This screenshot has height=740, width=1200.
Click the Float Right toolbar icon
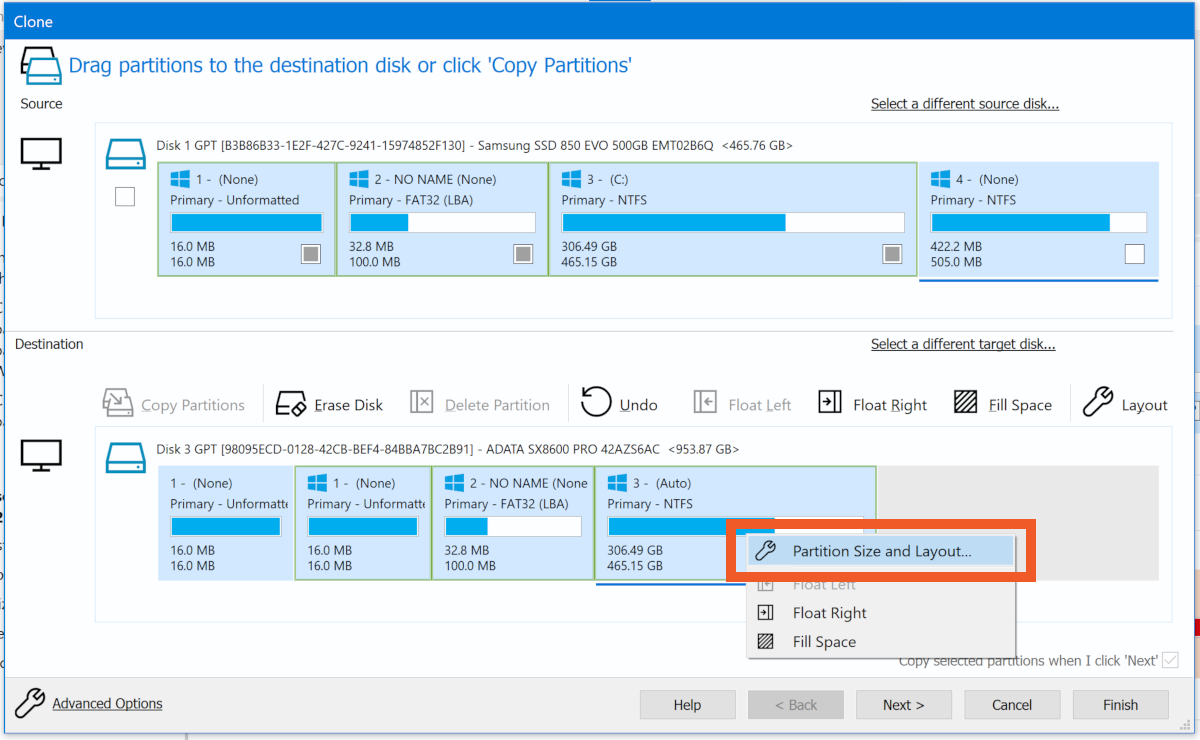tap(830, 403)
